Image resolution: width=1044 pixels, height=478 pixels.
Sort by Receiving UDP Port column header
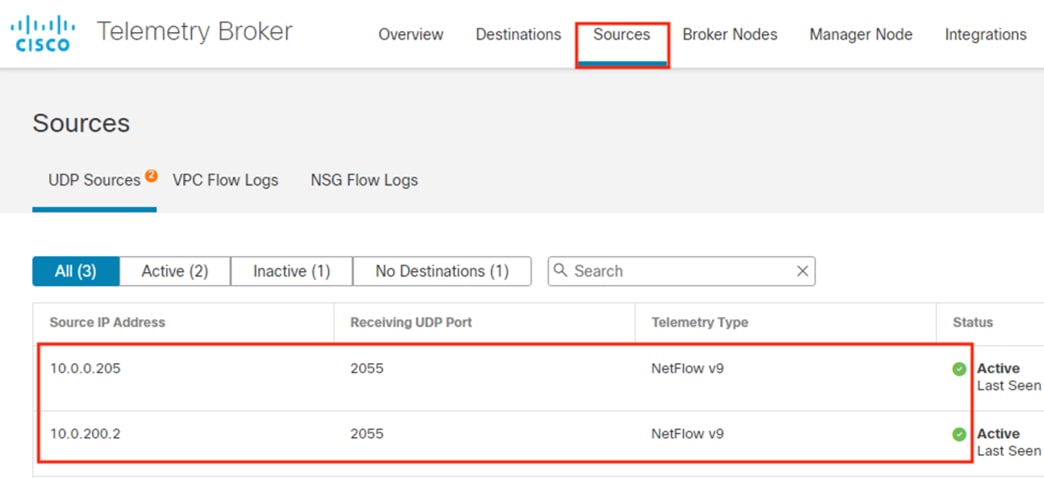411,322
